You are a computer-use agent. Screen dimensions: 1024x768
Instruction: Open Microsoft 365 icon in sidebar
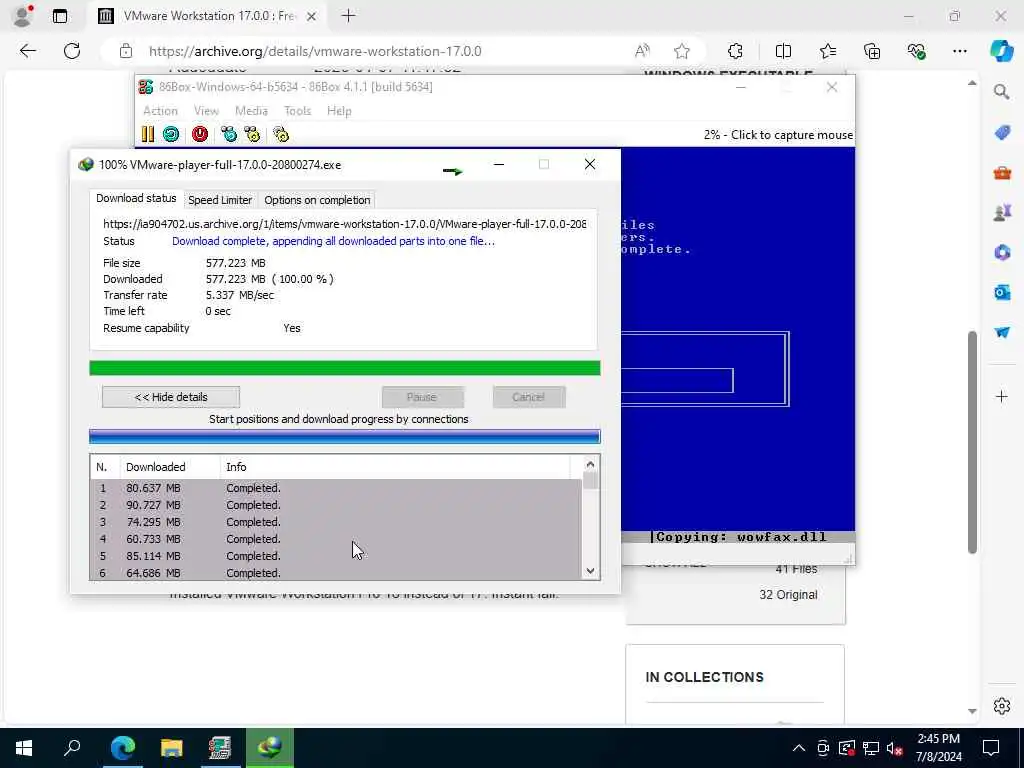(1002, 252)
